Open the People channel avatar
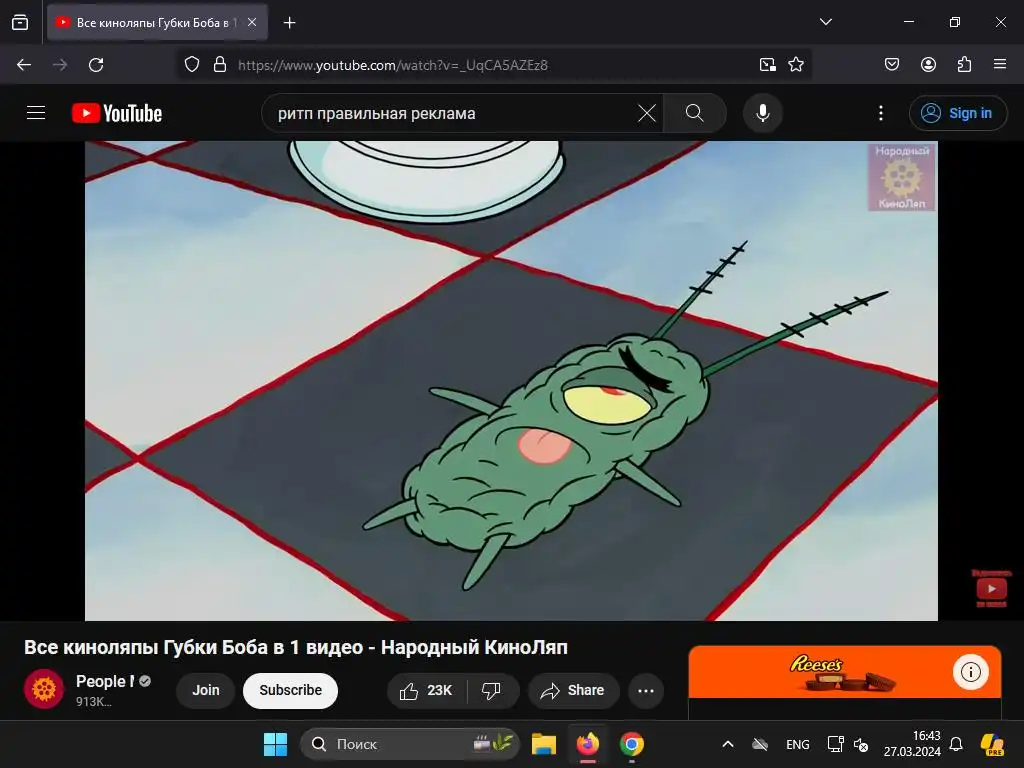1024x768 pixels. (44, 689)
